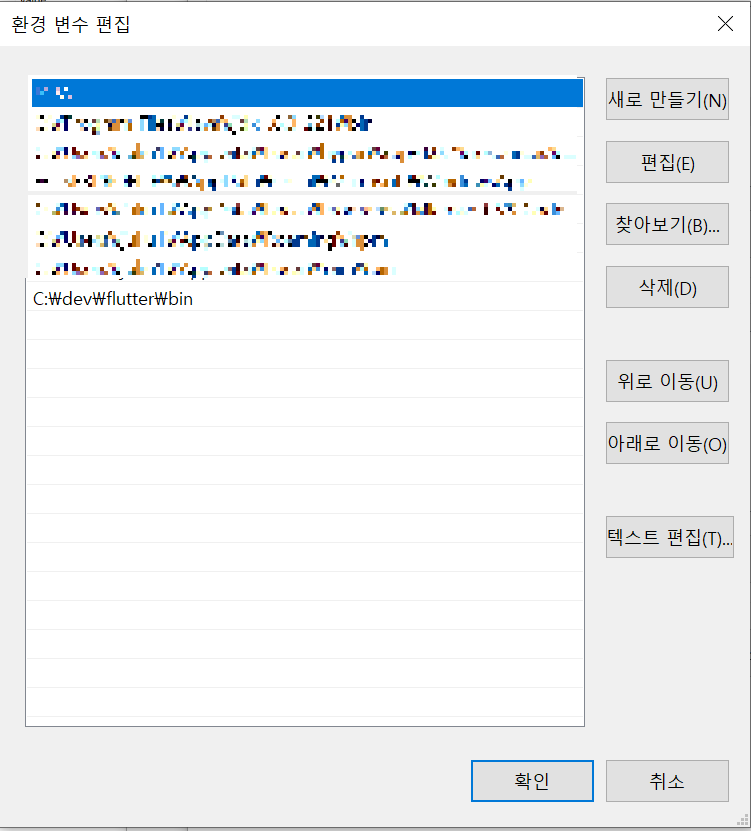Select blurred entry directly above flutter path
This screenshot has height=831, width=751.
(x=305, y=269)
